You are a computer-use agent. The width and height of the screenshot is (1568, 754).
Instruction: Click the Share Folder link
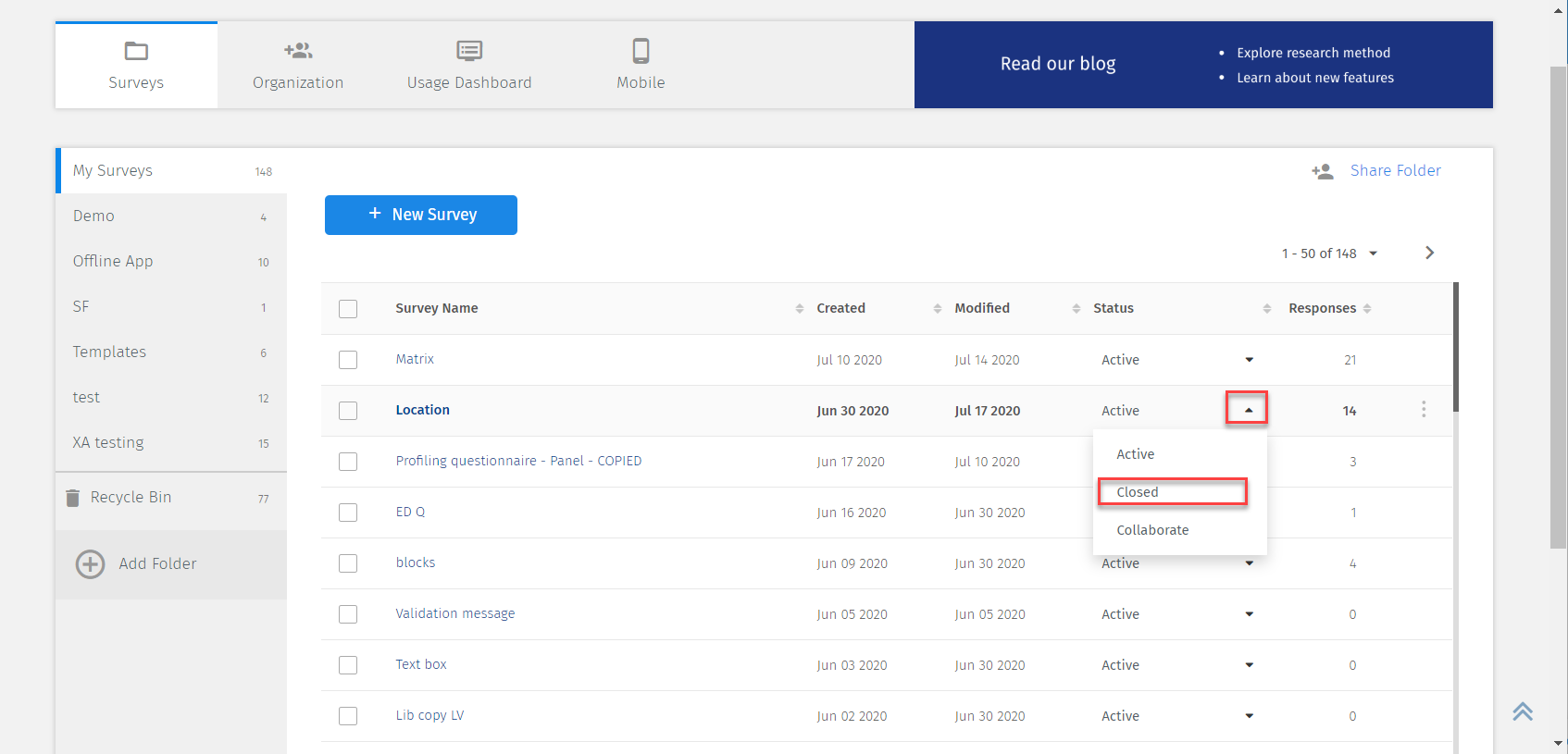(x=1395, y=171)
